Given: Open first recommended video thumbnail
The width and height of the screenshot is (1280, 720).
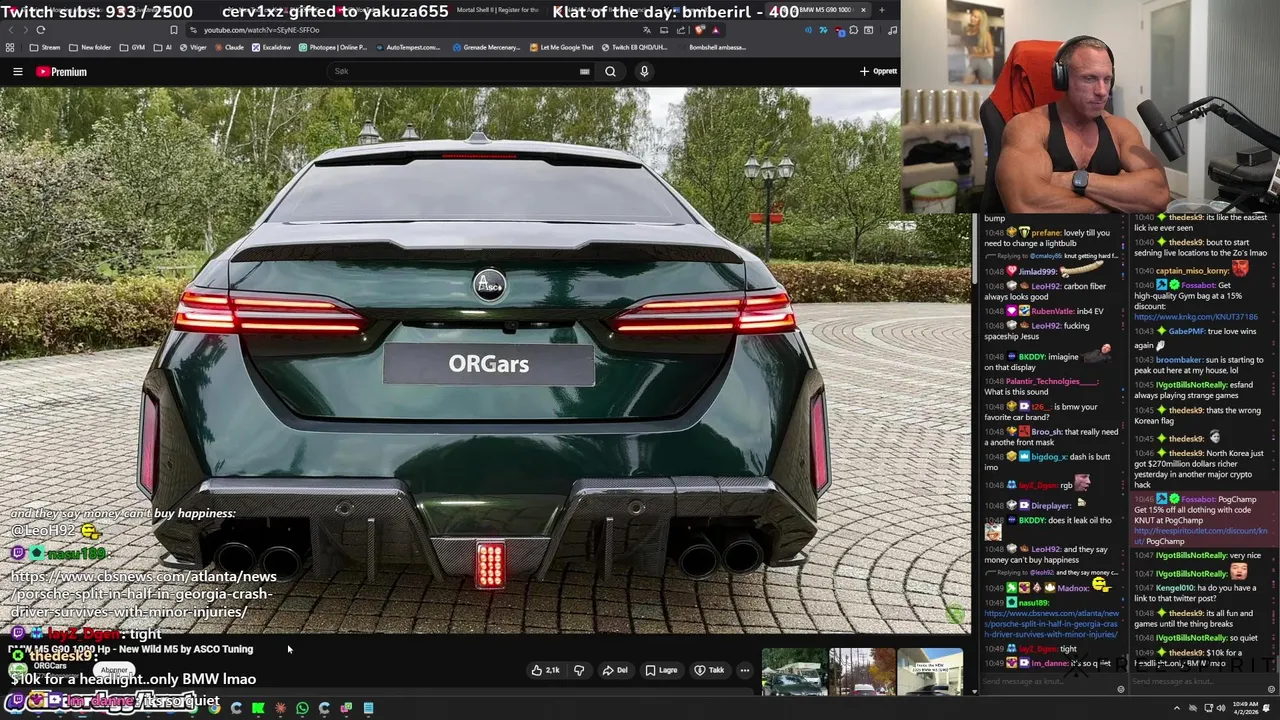Looking at the screenshot, I should point(794,672).
